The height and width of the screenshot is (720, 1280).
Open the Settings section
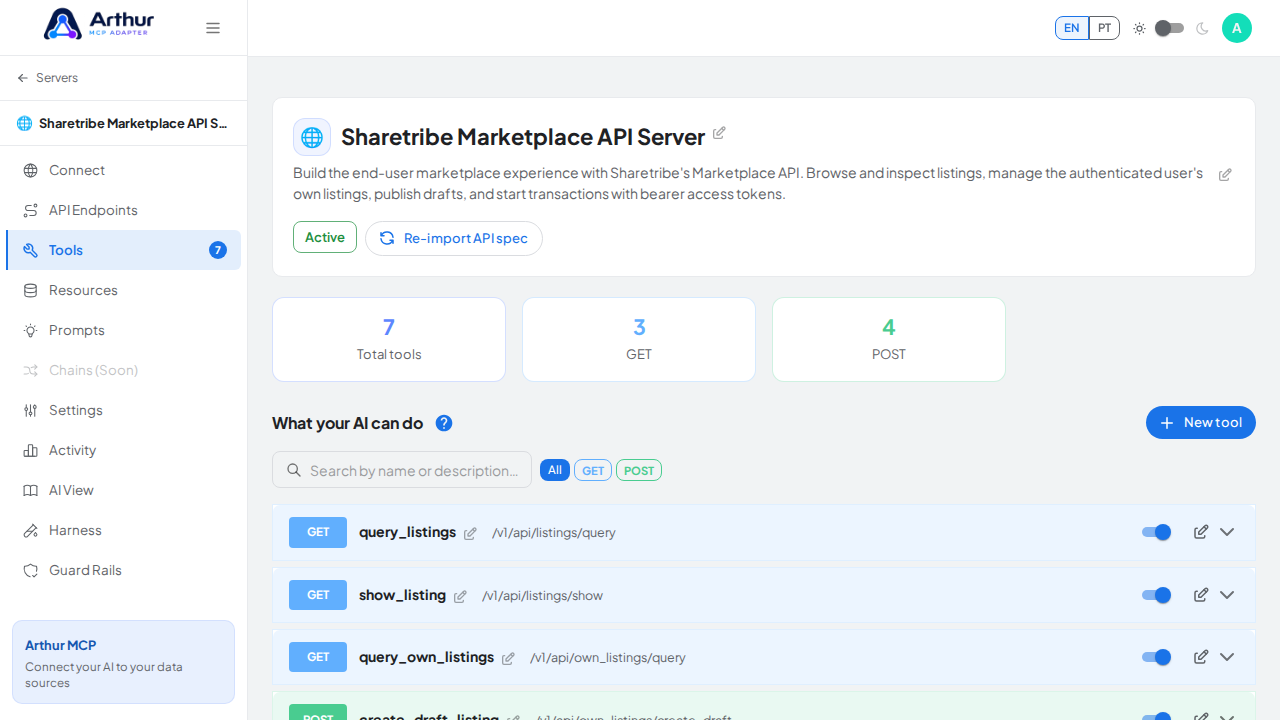pyautogui.click(x=123, y=410)
